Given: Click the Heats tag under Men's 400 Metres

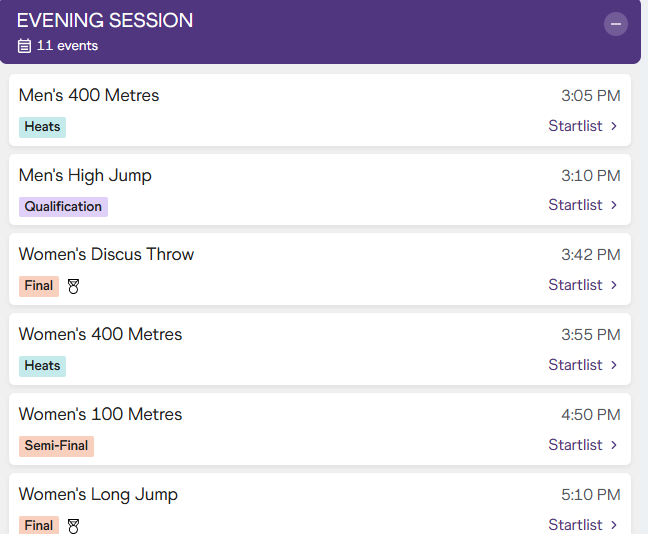Looking at the screenshot, I should [x=42, y=127].
